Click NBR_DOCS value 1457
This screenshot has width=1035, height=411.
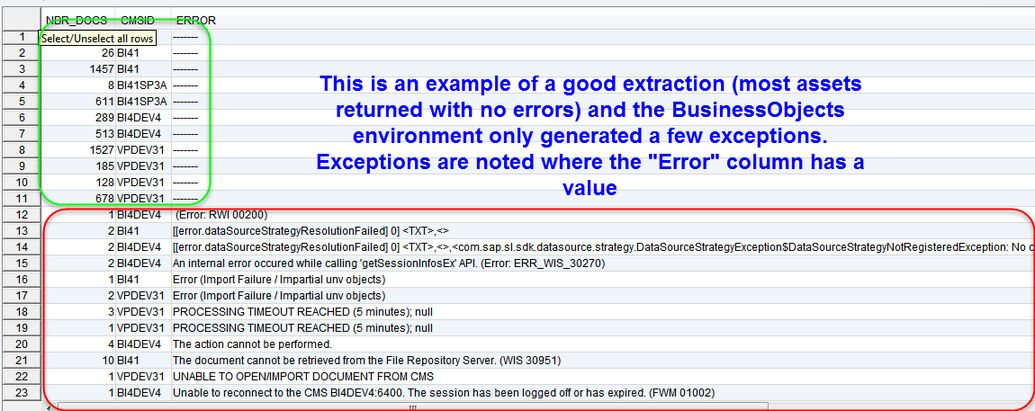[x=103, y=69]
